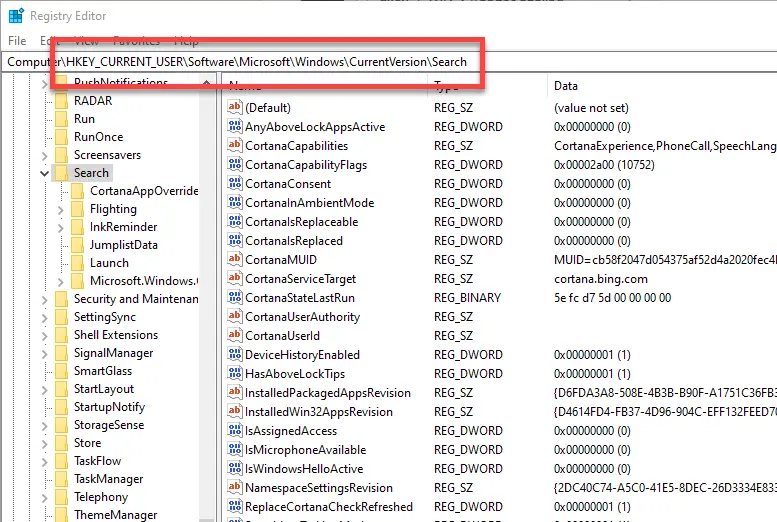Click the IsWindowsHelloActive DWORD icon
The width and height of the screenshot is (777, 522).
click(234, 468)
